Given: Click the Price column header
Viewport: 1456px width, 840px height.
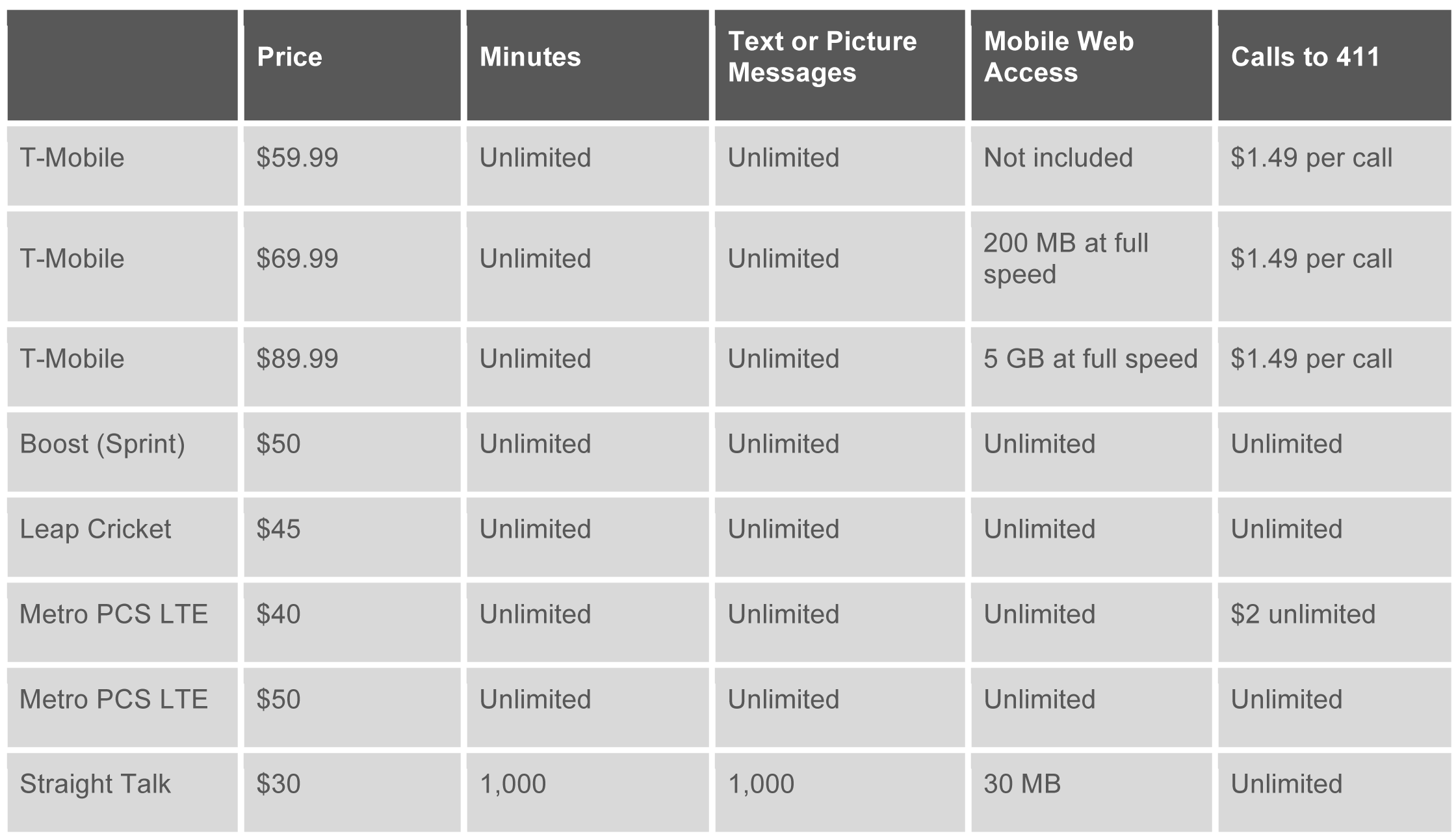Looking at the screenshot, I should click(x=290, y=57).
